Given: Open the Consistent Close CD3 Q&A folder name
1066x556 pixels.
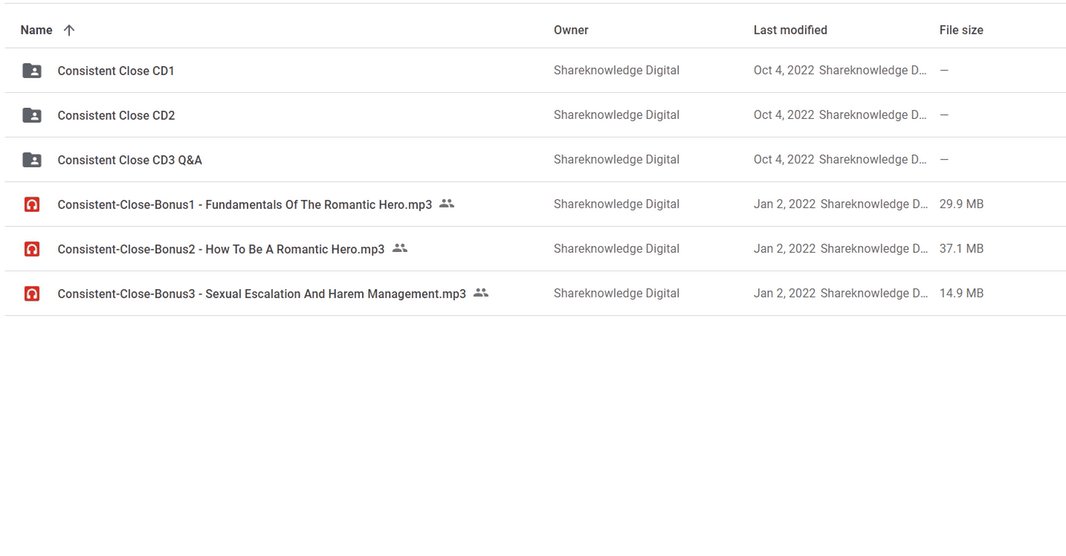Looking at the screenshot, I should point(129,160).
